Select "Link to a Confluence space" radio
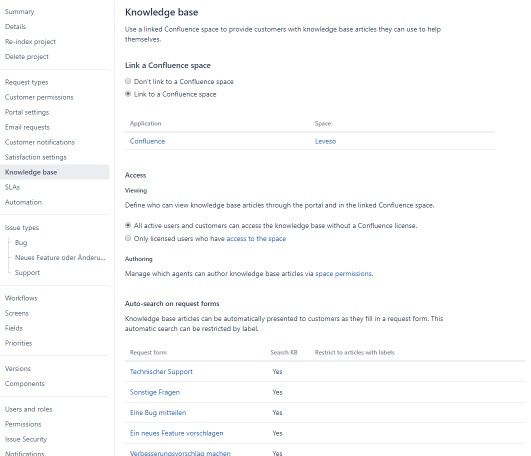Image resolution: width=531 pixels, height=456 pixels. pos(128,94)
